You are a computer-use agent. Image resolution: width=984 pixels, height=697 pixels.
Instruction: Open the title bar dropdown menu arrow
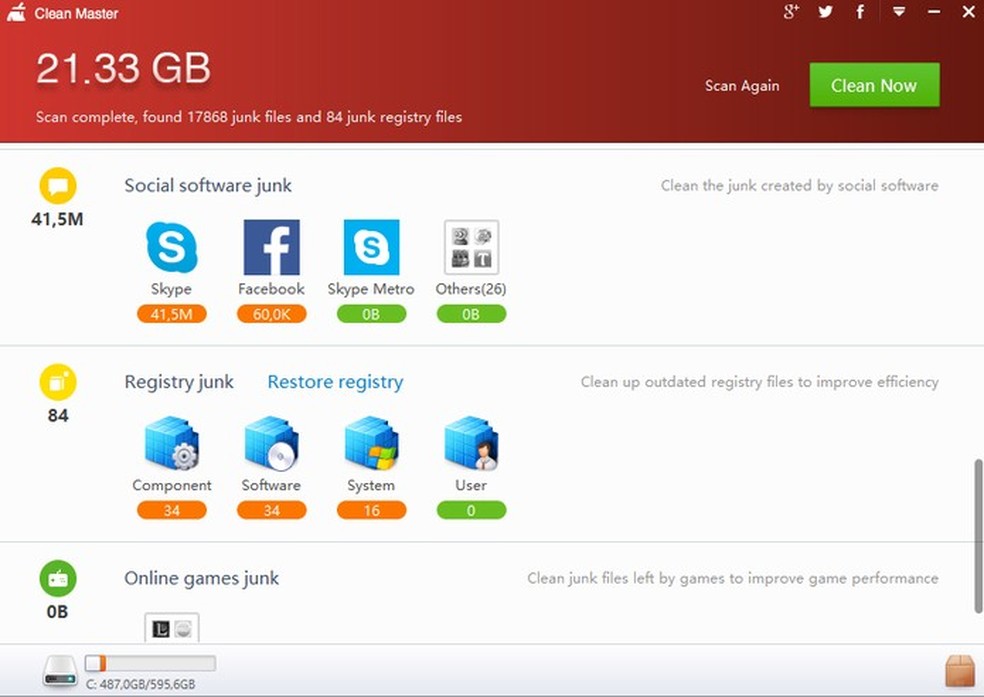coord(899,11)
